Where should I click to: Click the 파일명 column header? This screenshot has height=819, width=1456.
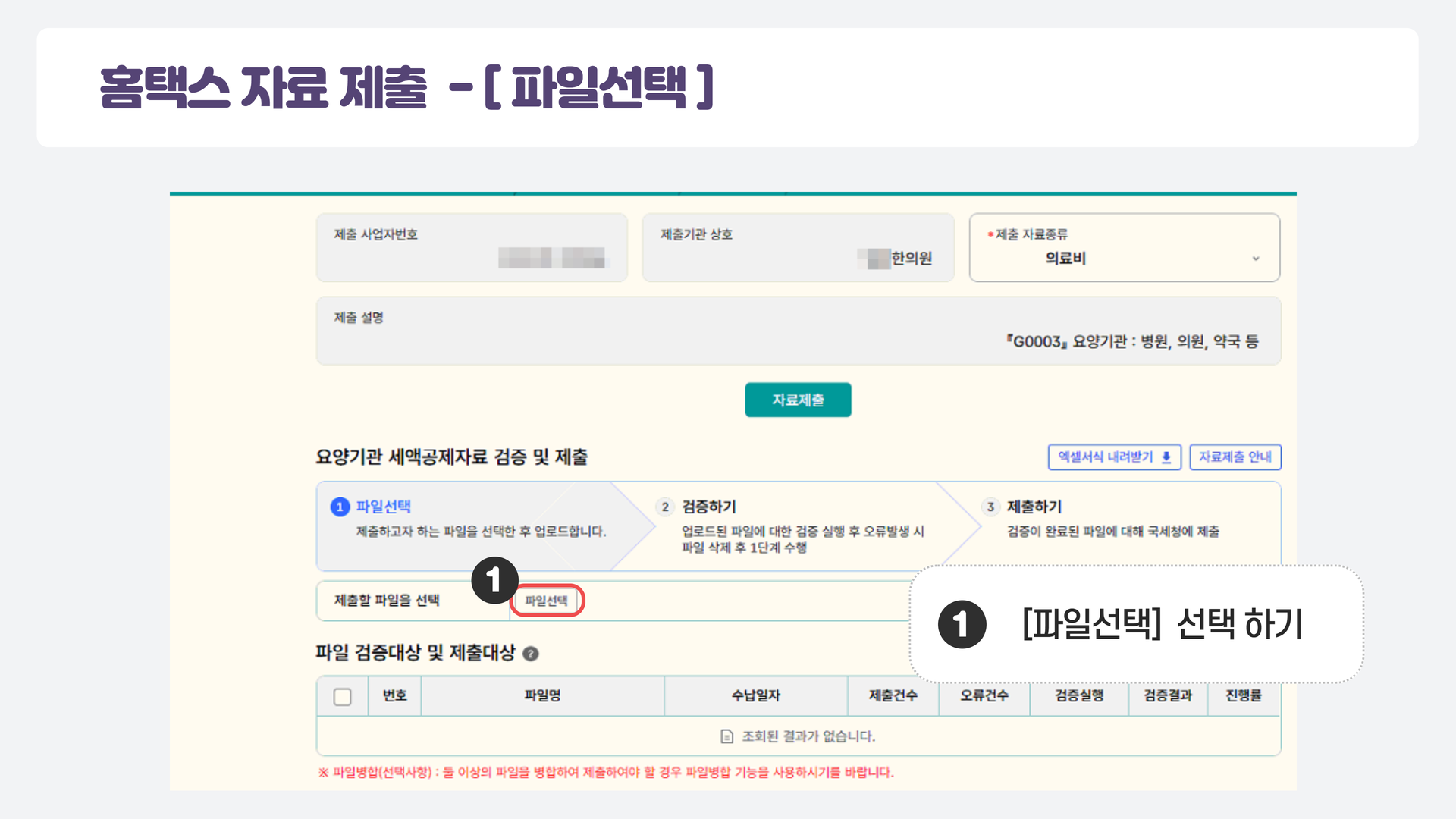pyautogui.click(x=542, y=695)
